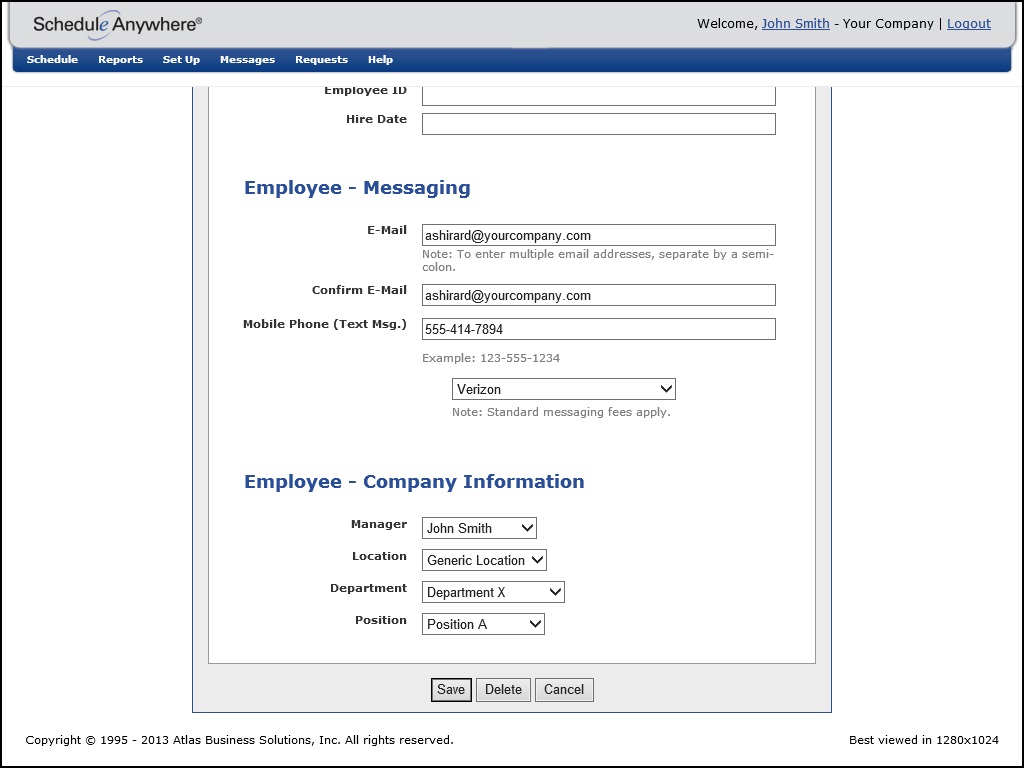This screenshot has height=768, width=1024.
Task: Click the ScheduleAnywhere logo
Action: point(117,24)
